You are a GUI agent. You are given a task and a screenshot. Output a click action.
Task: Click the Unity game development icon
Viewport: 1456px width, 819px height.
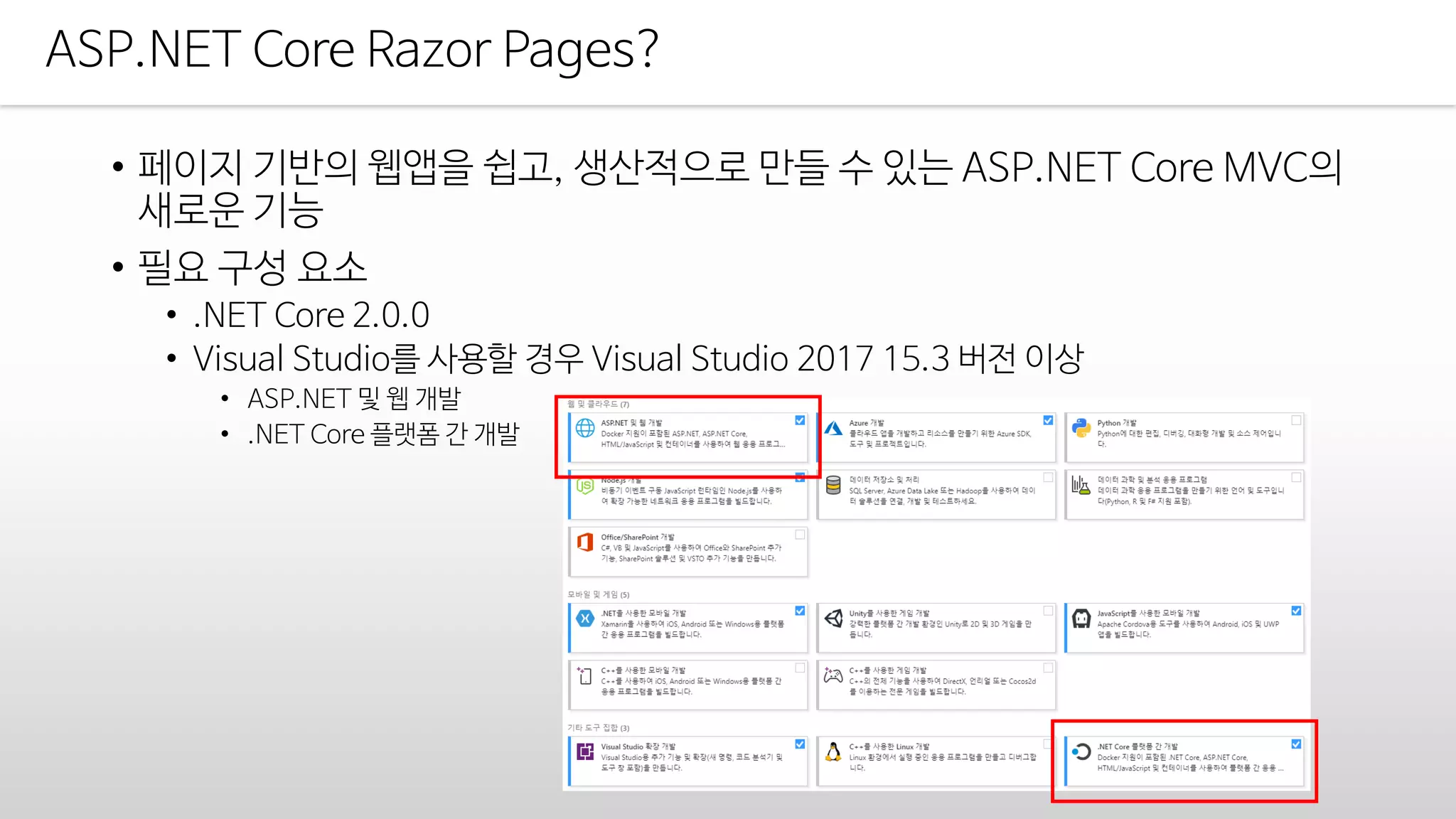click(x=833, y=619)
